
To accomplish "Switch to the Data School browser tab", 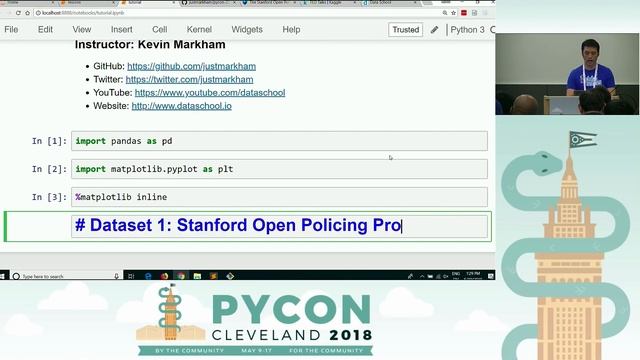I will (389, 3).
